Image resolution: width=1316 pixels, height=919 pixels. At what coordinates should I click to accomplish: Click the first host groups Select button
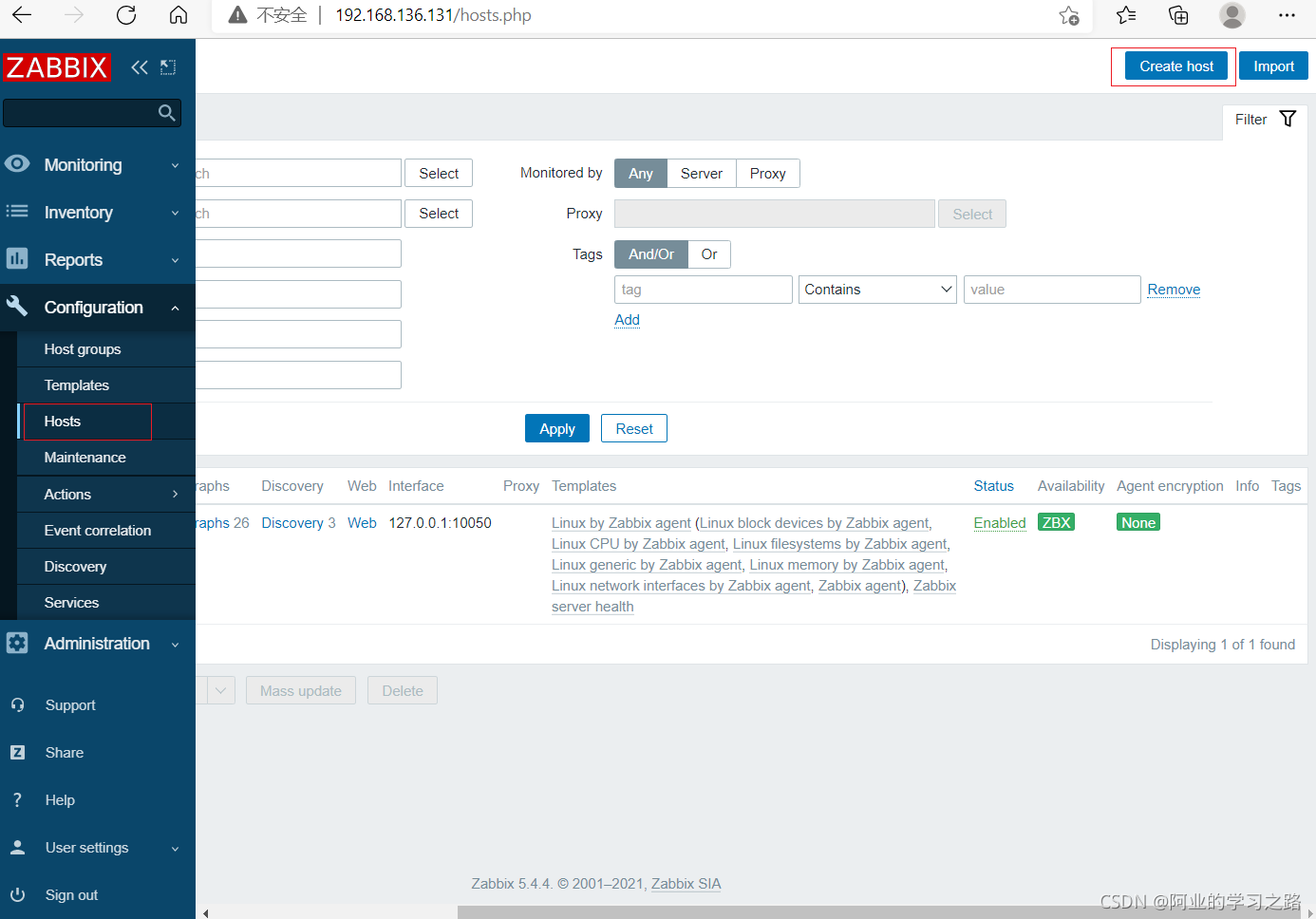click(439, 174)
